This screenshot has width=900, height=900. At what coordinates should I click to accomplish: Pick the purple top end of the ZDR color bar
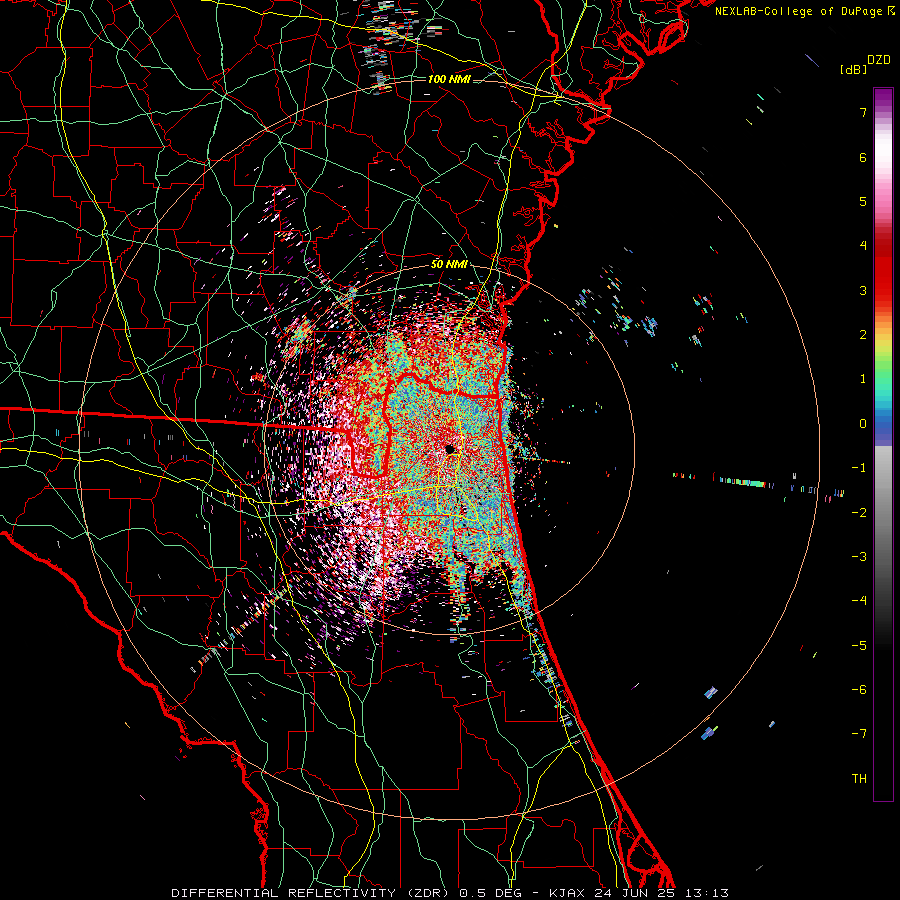click(883, 95)
